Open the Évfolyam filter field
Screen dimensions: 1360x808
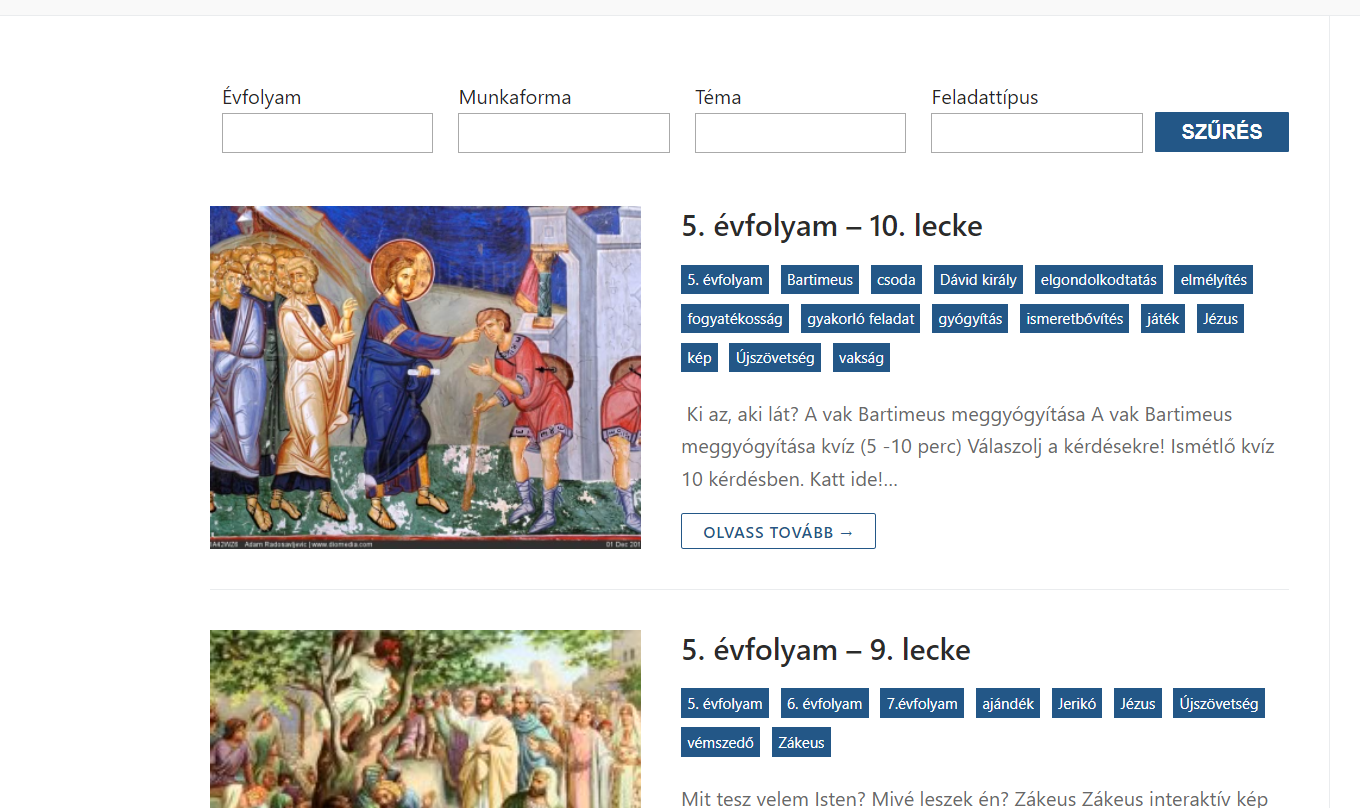click(x=327, y=133)
